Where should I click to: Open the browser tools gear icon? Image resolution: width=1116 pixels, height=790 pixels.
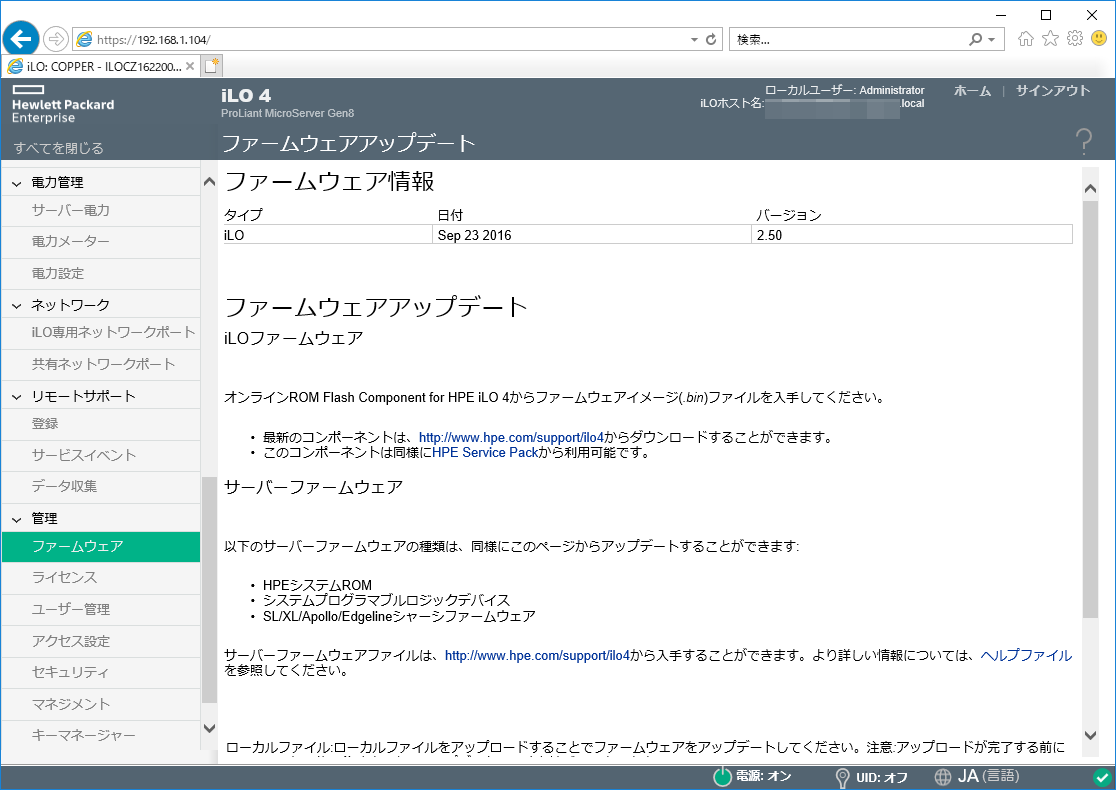pyautogui.click(x=1075, y=38)
